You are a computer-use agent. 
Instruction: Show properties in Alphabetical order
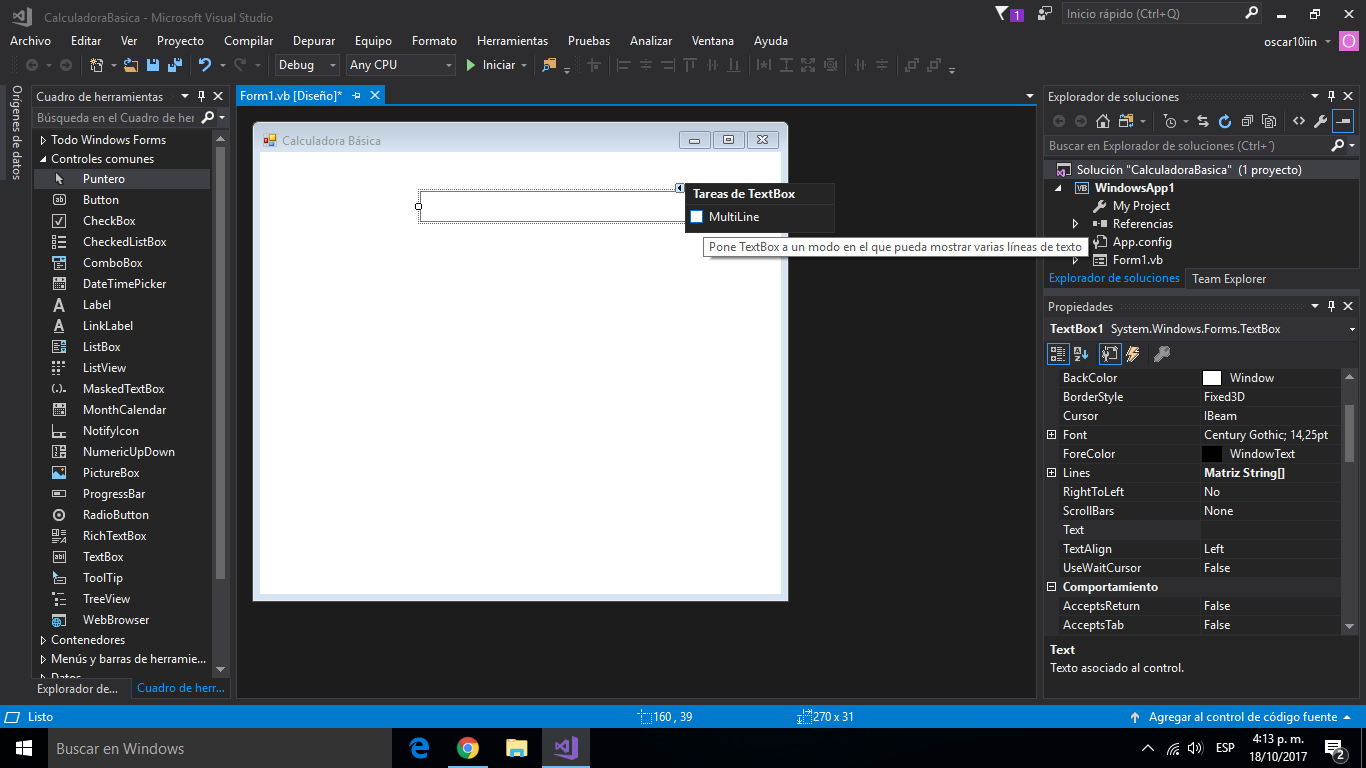click(x=1081, y=354)
